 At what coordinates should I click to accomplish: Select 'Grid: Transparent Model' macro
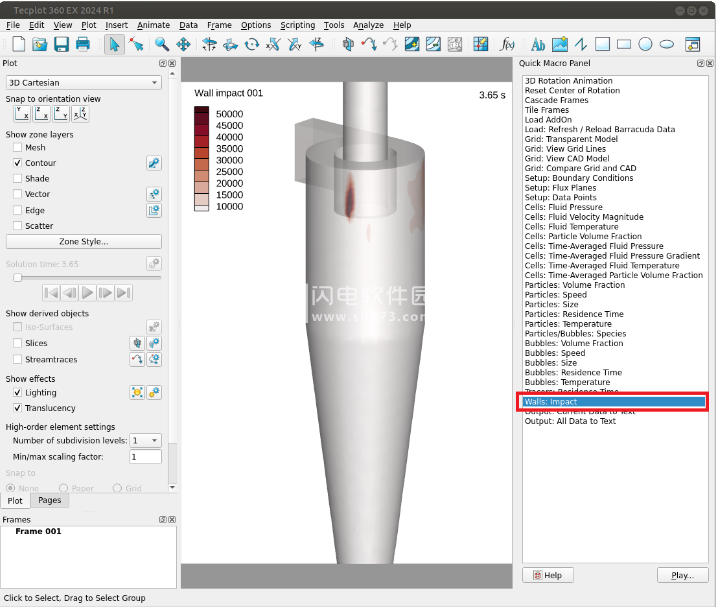tap(571, 139)
